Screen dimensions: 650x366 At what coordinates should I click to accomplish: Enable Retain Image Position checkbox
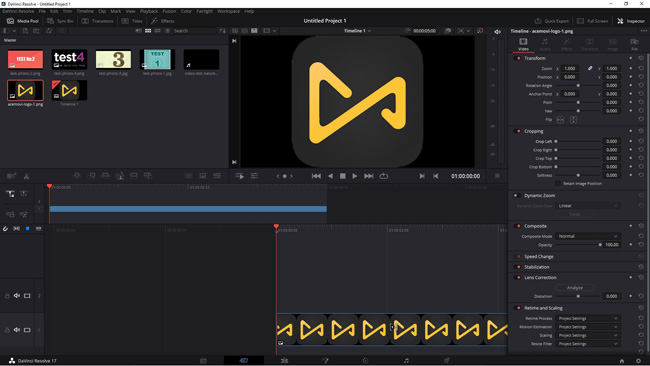(558, 183)
